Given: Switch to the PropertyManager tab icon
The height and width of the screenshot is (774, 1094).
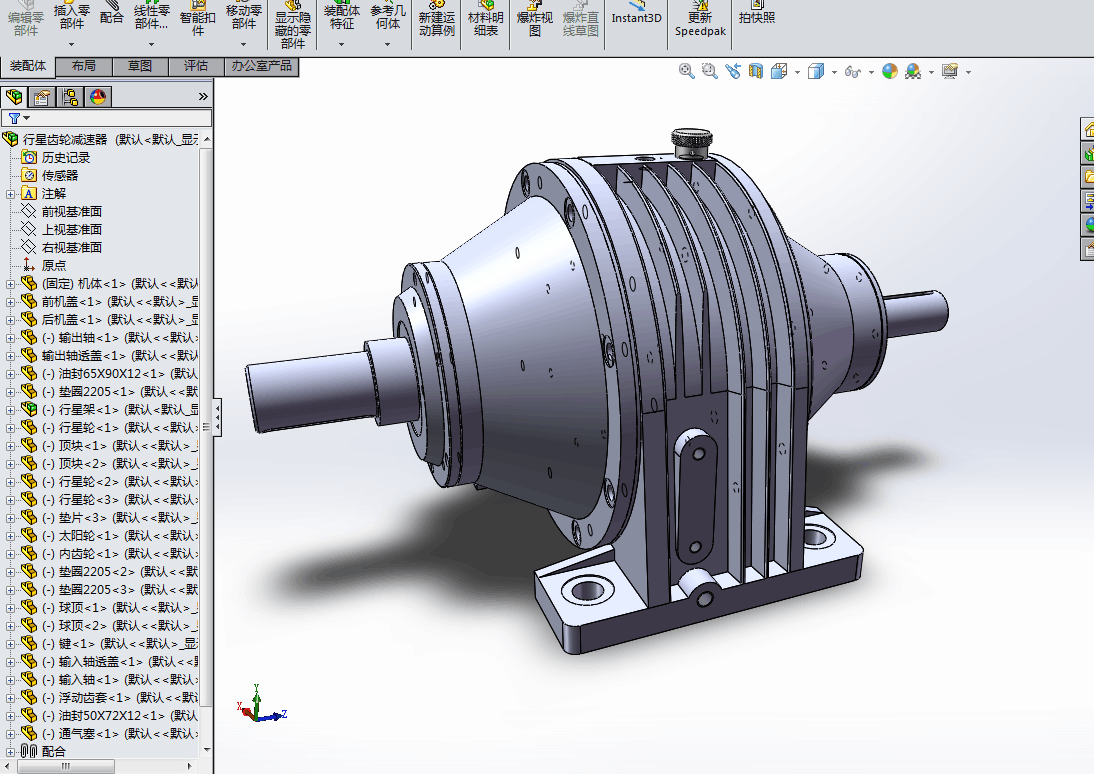Looking at the screenshot, I should click(41, 97).
